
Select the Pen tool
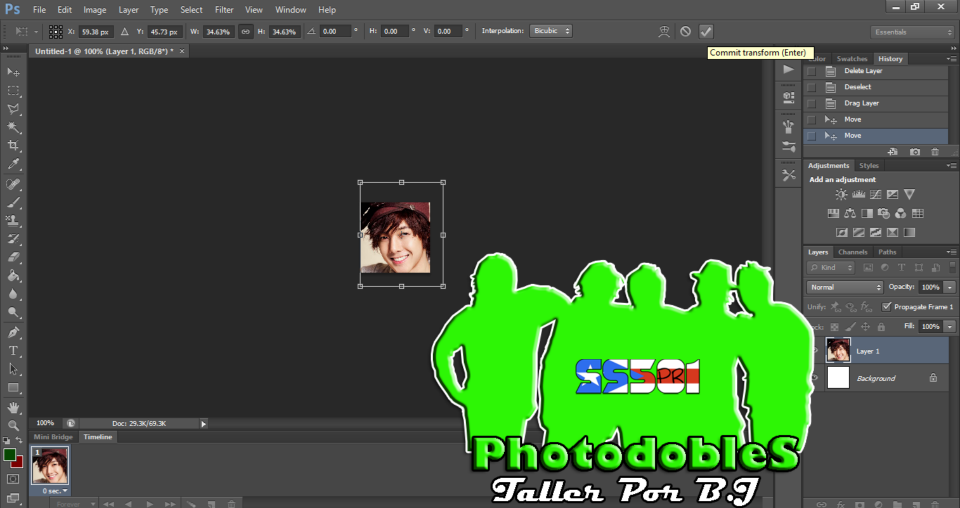click(x=13, y=332)
